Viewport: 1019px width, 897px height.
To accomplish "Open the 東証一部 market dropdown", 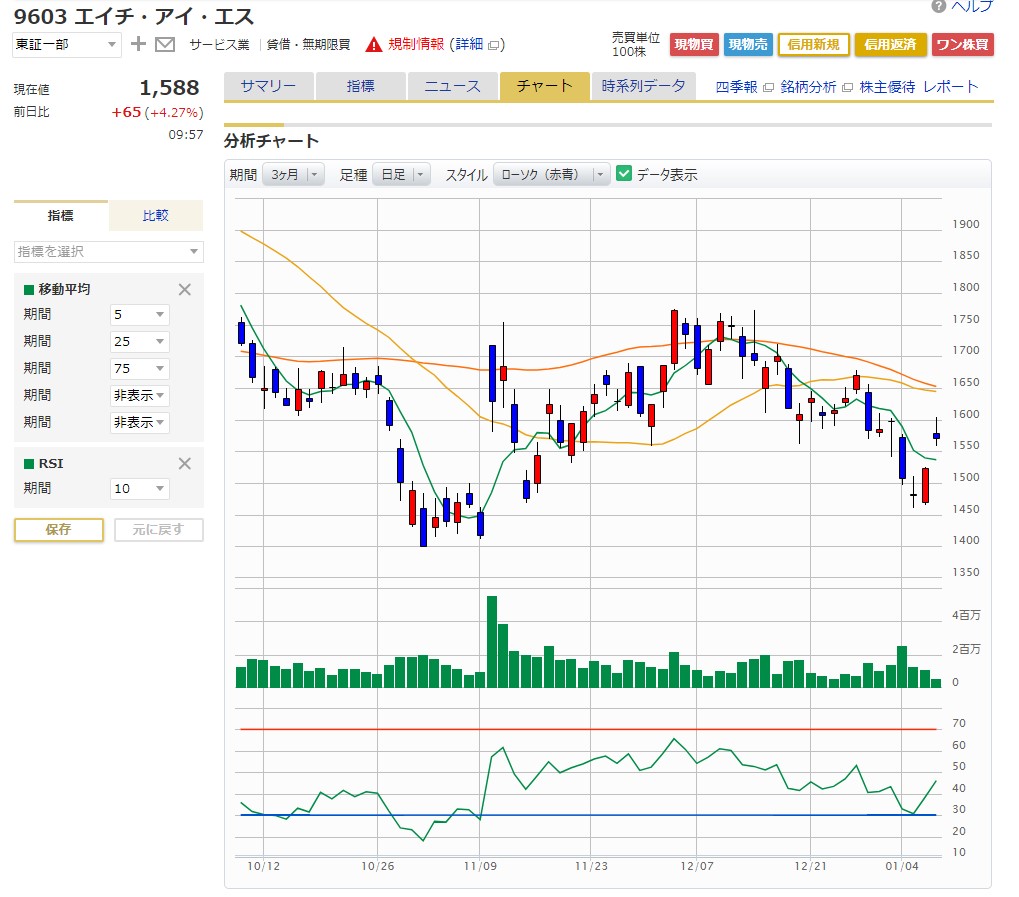I will coord(66,44).
